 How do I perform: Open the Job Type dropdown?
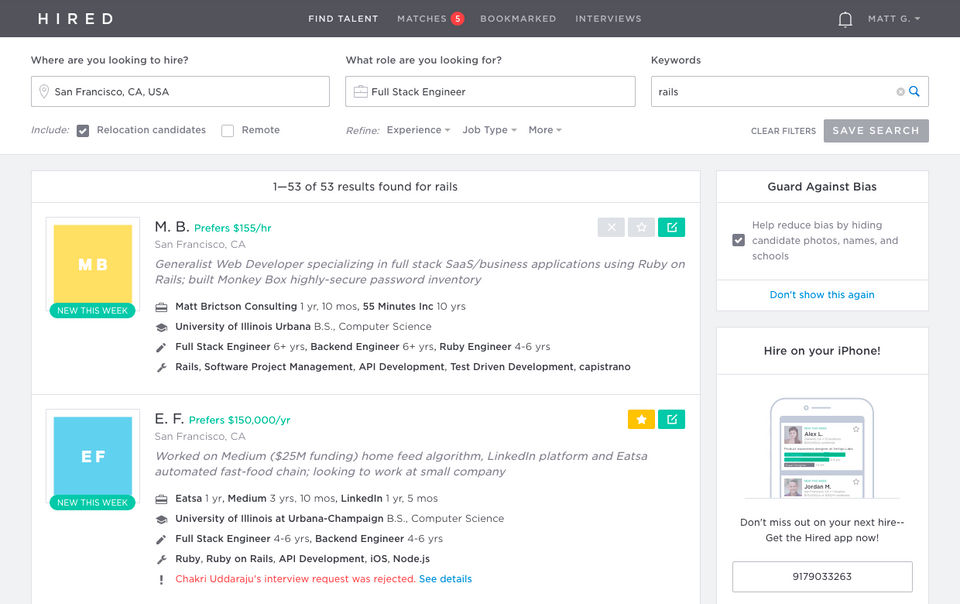coord(489,130)
